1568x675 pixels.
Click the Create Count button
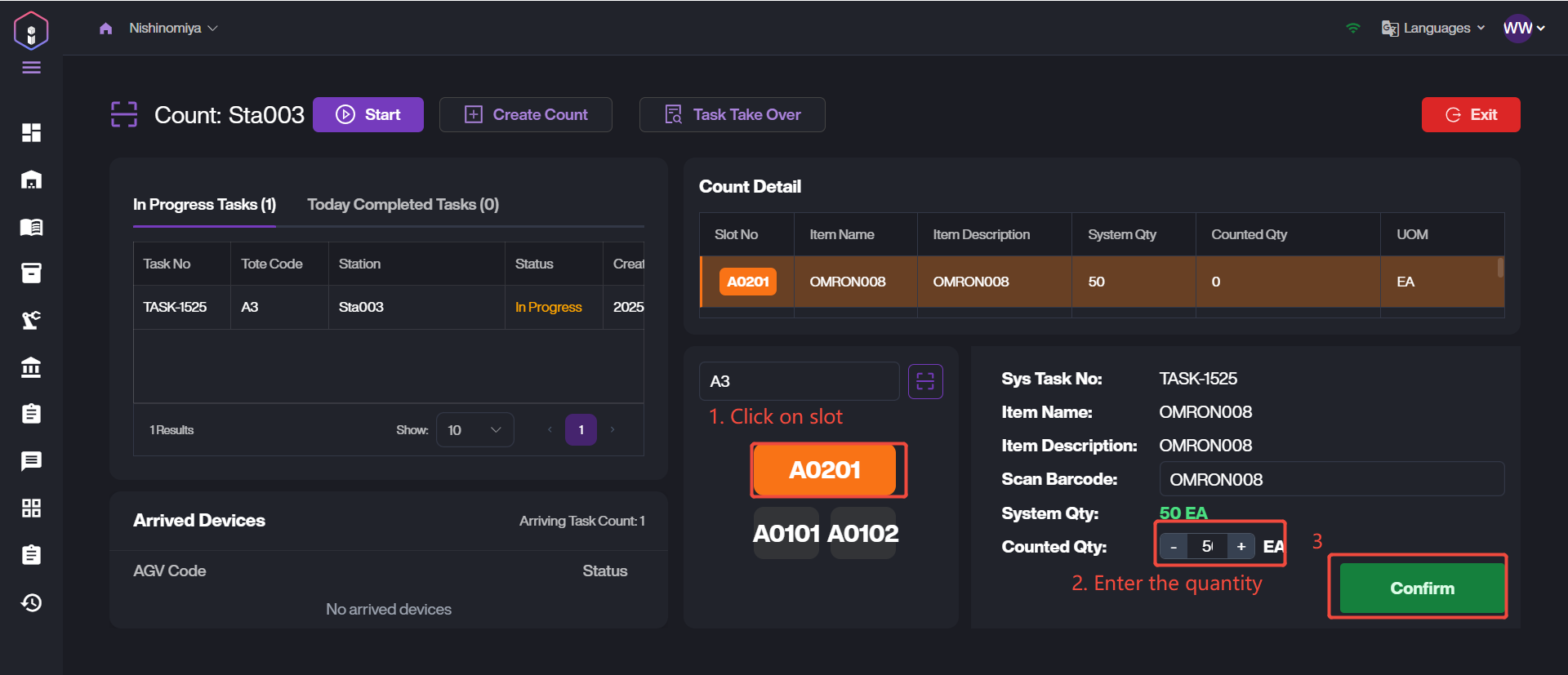pos(526,115)
